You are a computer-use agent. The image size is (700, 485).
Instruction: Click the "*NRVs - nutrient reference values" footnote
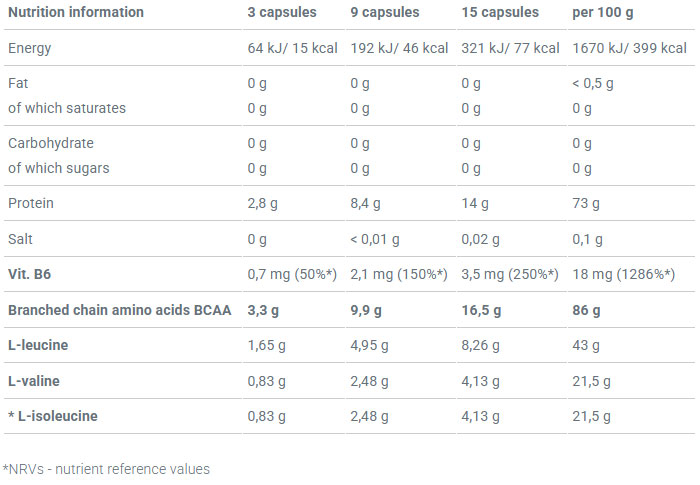pyautogui.click(x=105, y=468)
